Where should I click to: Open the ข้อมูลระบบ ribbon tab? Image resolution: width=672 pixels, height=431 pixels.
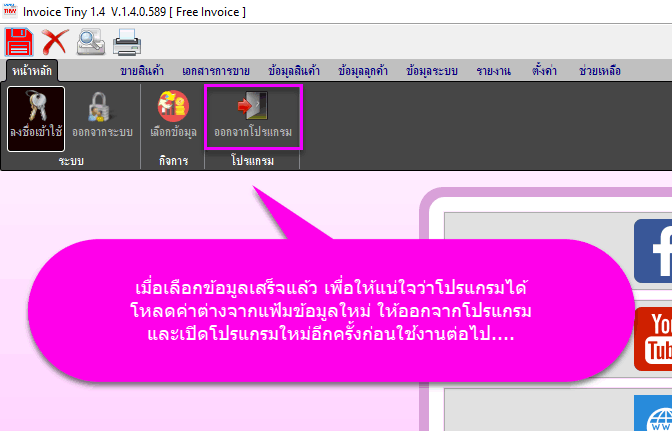click(x=432, y=71)
